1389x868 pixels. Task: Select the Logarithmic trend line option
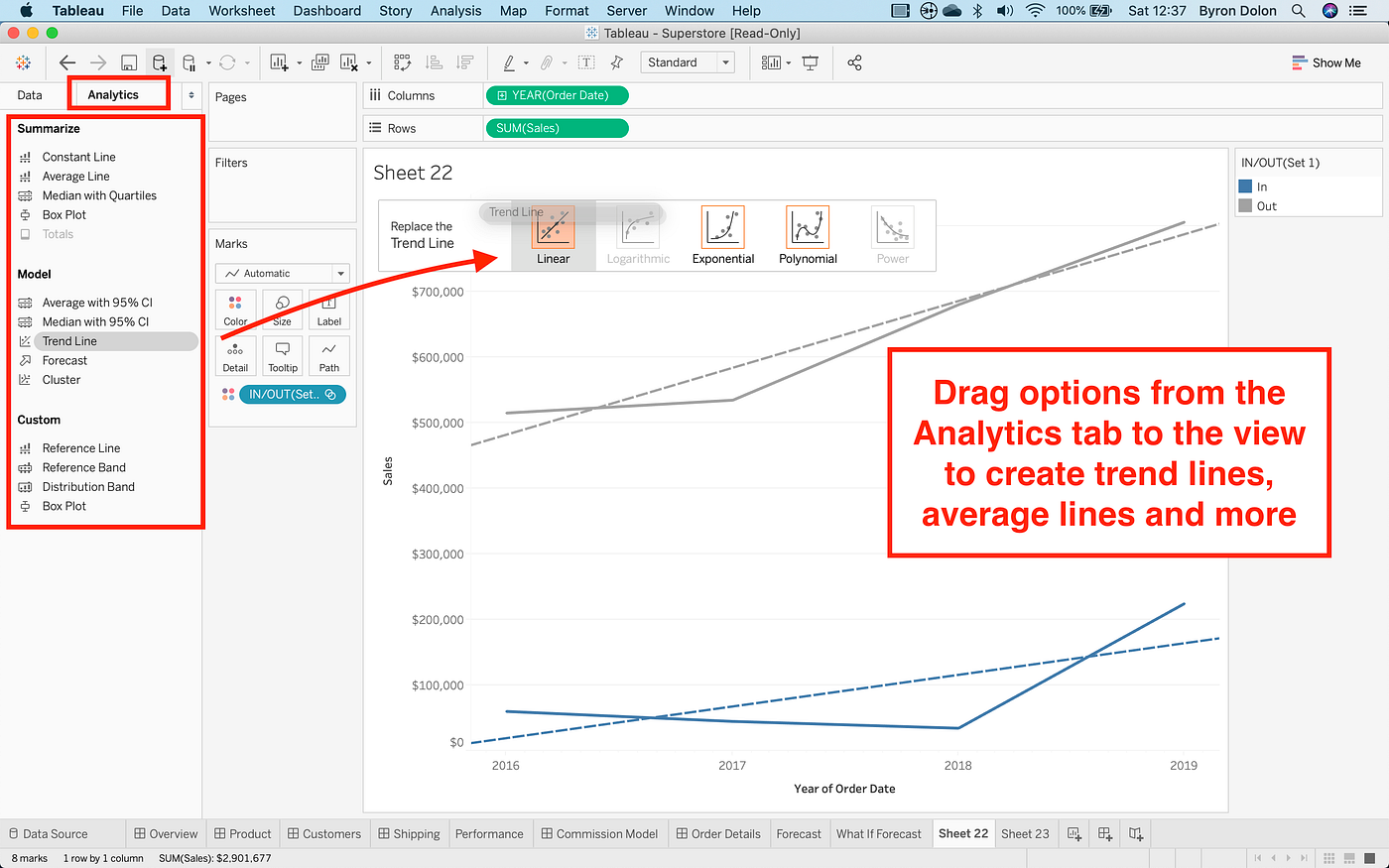pos(638,236)
